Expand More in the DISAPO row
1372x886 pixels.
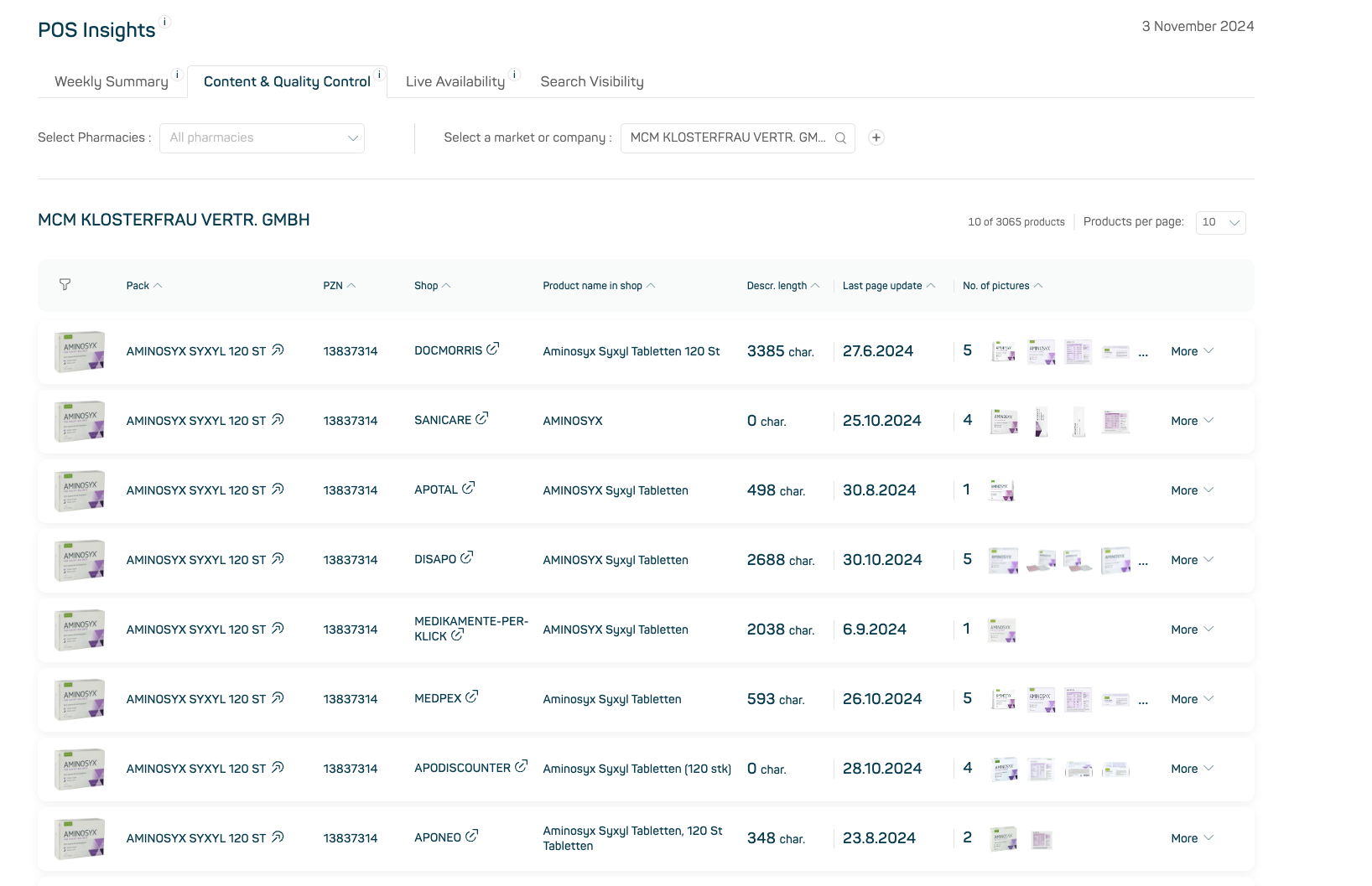1192,560
